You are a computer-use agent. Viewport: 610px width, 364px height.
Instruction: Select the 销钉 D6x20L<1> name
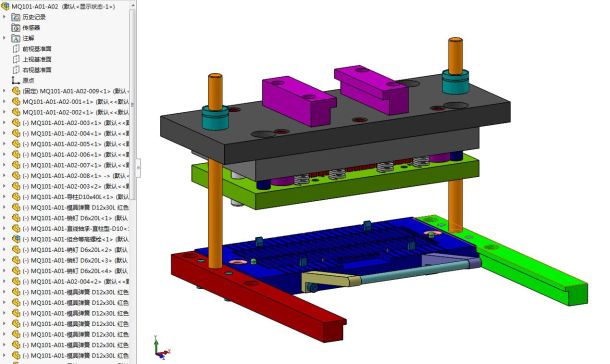coord(72,218)
